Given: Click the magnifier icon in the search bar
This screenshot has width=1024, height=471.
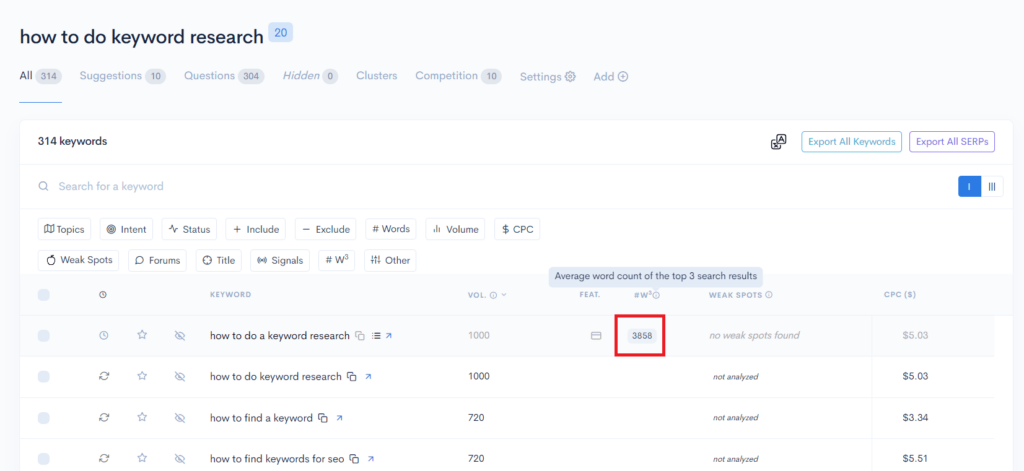Looking at the screenshot, I should (x=44, y=186).
